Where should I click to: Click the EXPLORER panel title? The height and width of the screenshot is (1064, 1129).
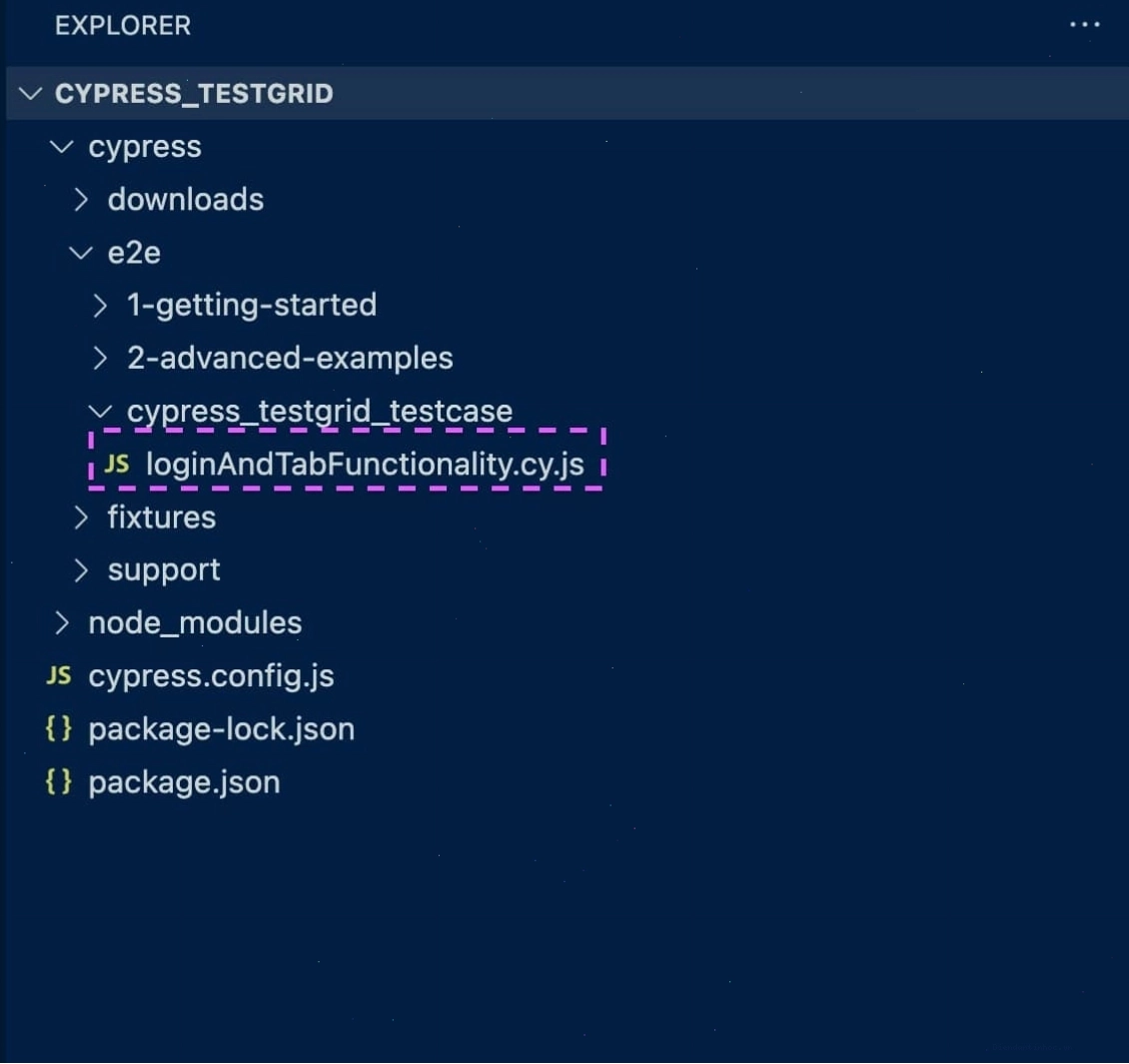pos(123,26)
